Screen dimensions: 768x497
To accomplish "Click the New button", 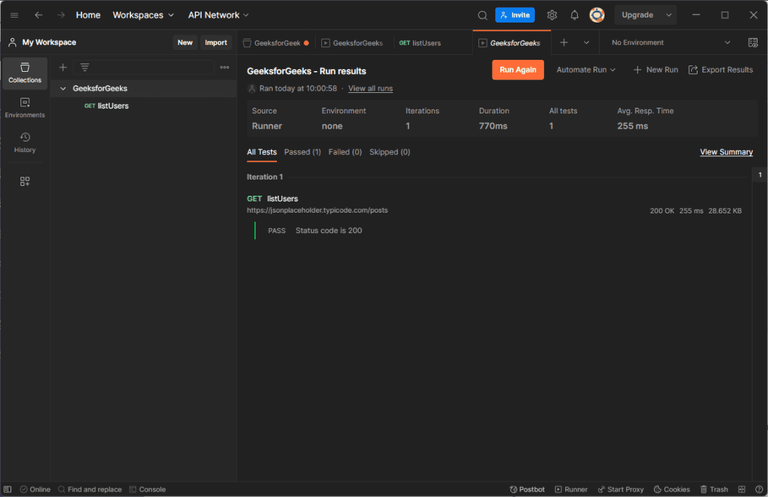I will [185, 43].
